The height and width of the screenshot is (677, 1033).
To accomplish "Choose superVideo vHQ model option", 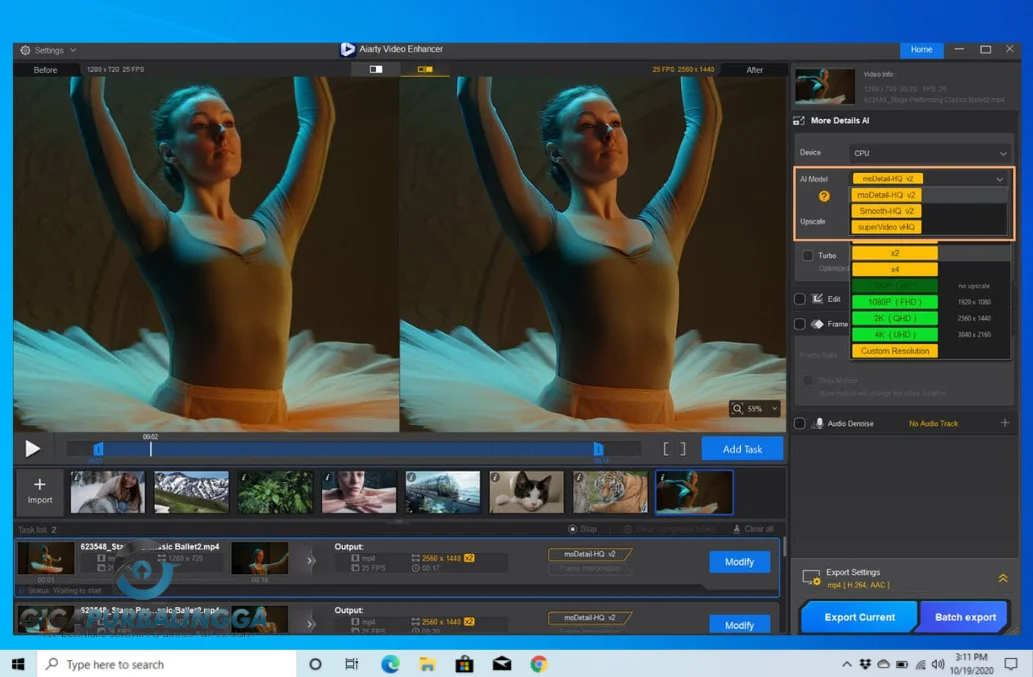I will tap(886, 227).
